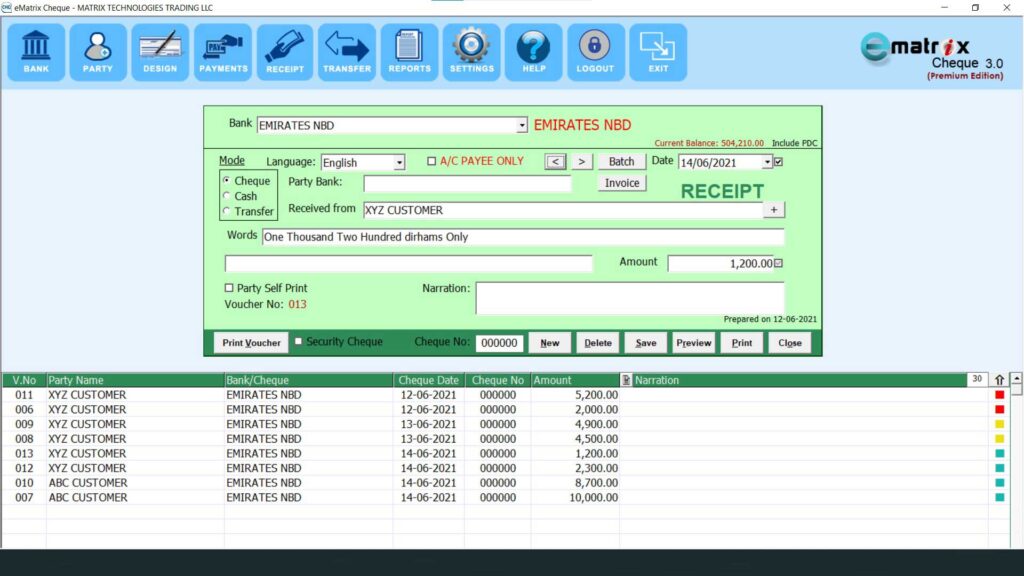Open the TRANSFER module
1024x576 pixels.
(x=347, y=51)
